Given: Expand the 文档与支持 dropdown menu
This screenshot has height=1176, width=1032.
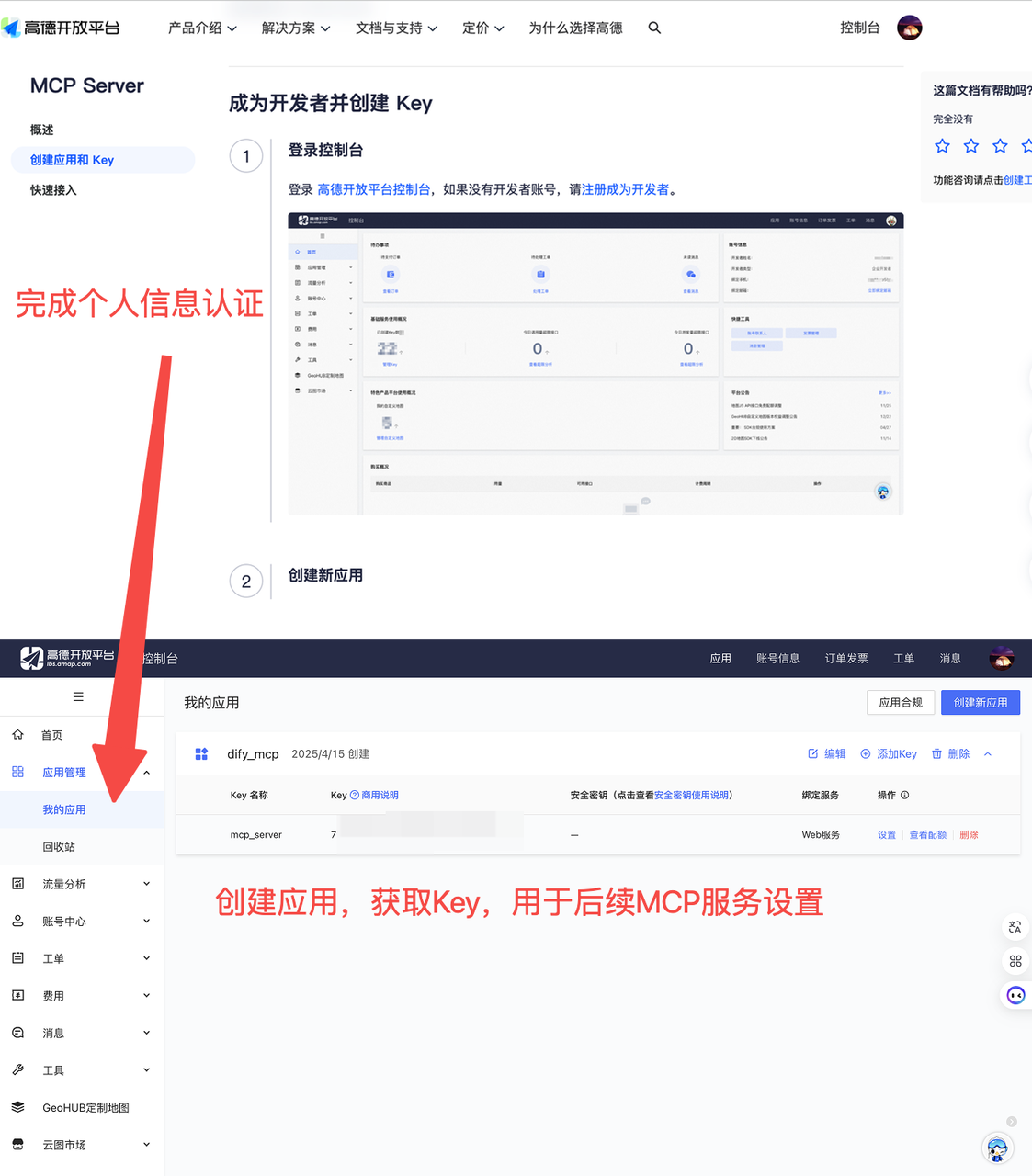Looking at the screenshot, I should pos(396,28).
